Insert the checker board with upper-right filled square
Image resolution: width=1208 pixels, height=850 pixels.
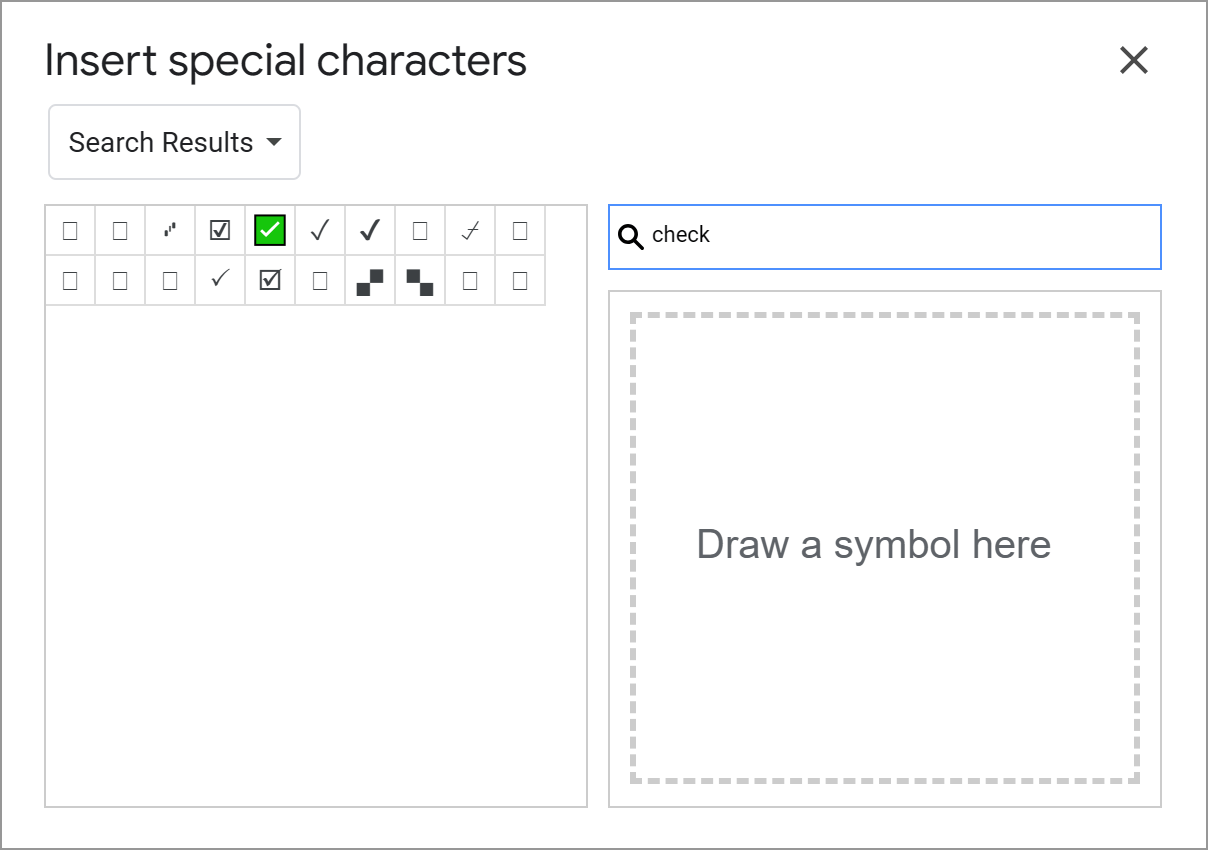point(370,281)
